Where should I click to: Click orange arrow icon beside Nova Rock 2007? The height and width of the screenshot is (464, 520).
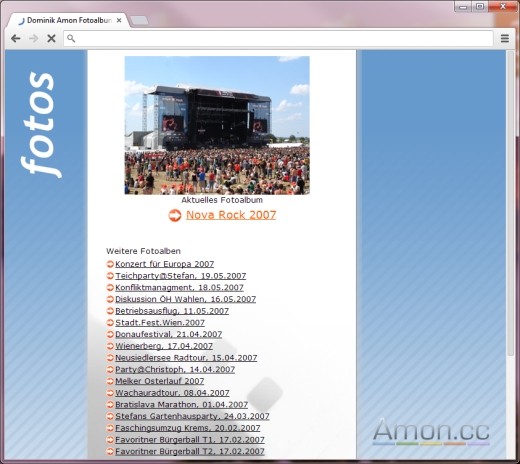tap(175, 215)
